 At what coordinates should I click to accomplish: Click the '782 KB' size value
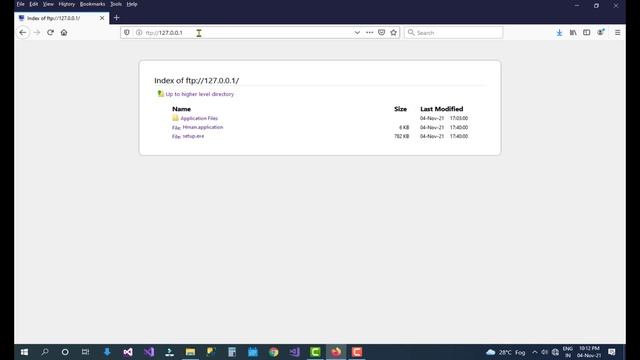tap(402, 136)
